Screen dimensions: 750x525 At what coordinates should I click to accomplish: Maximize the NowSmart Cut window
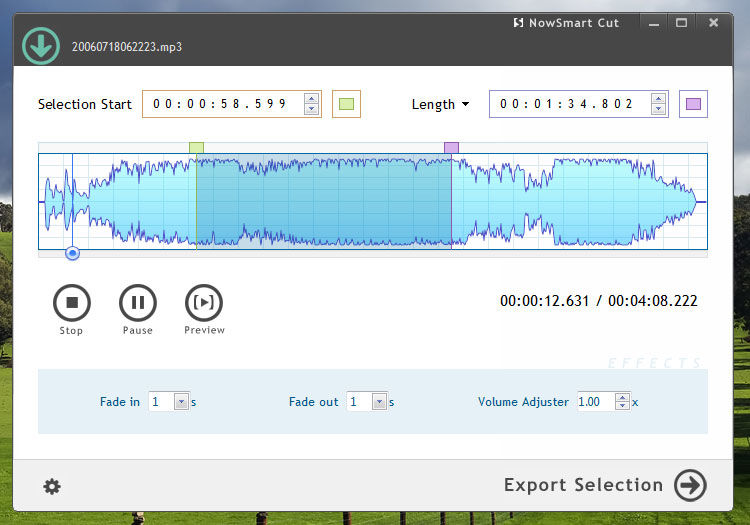[682, 23]
